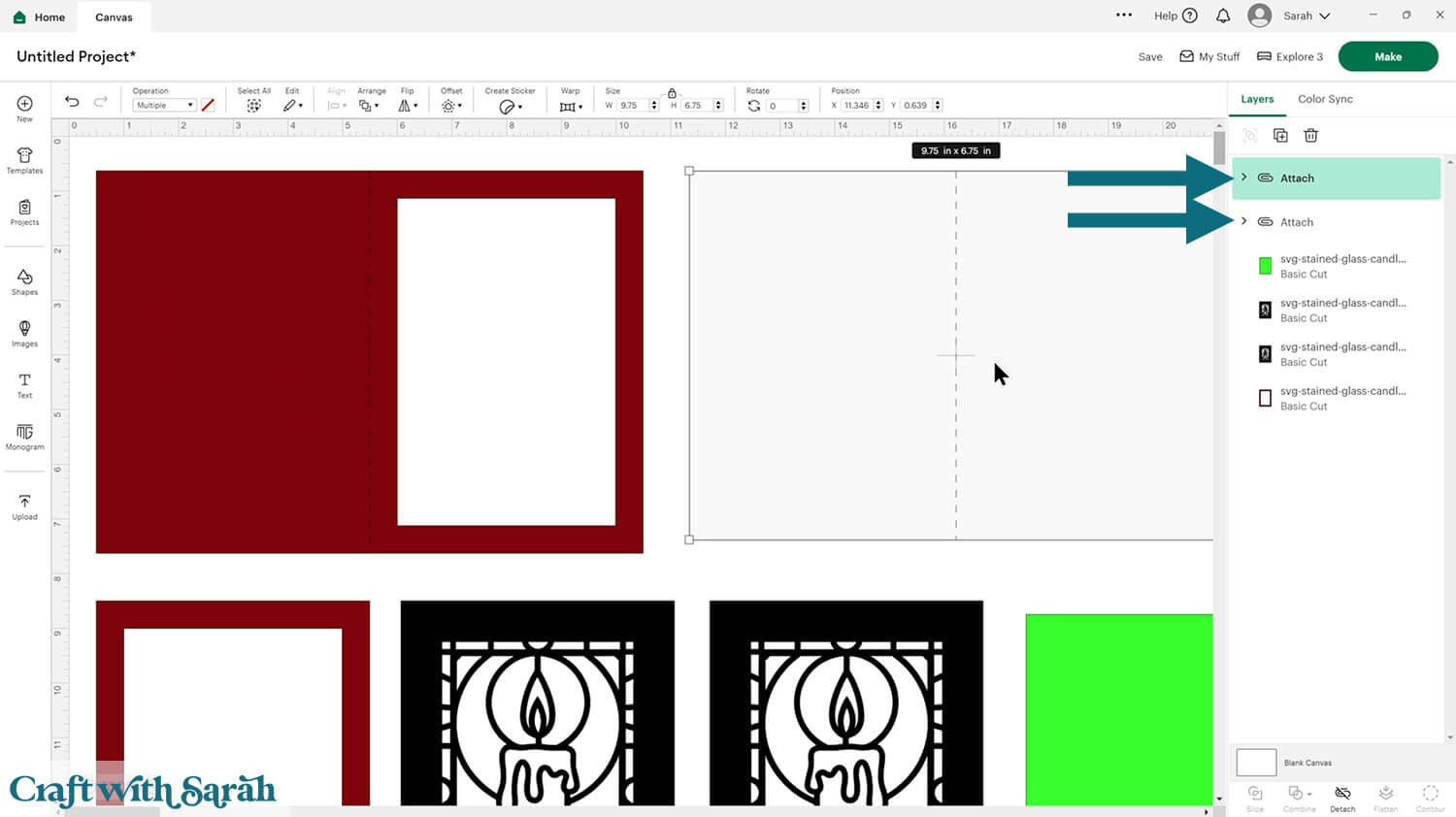This screenshot has width=1456, height=817.
Task: Click the green swatch layer thumbnail
Action: click(x=1265, y=266)
